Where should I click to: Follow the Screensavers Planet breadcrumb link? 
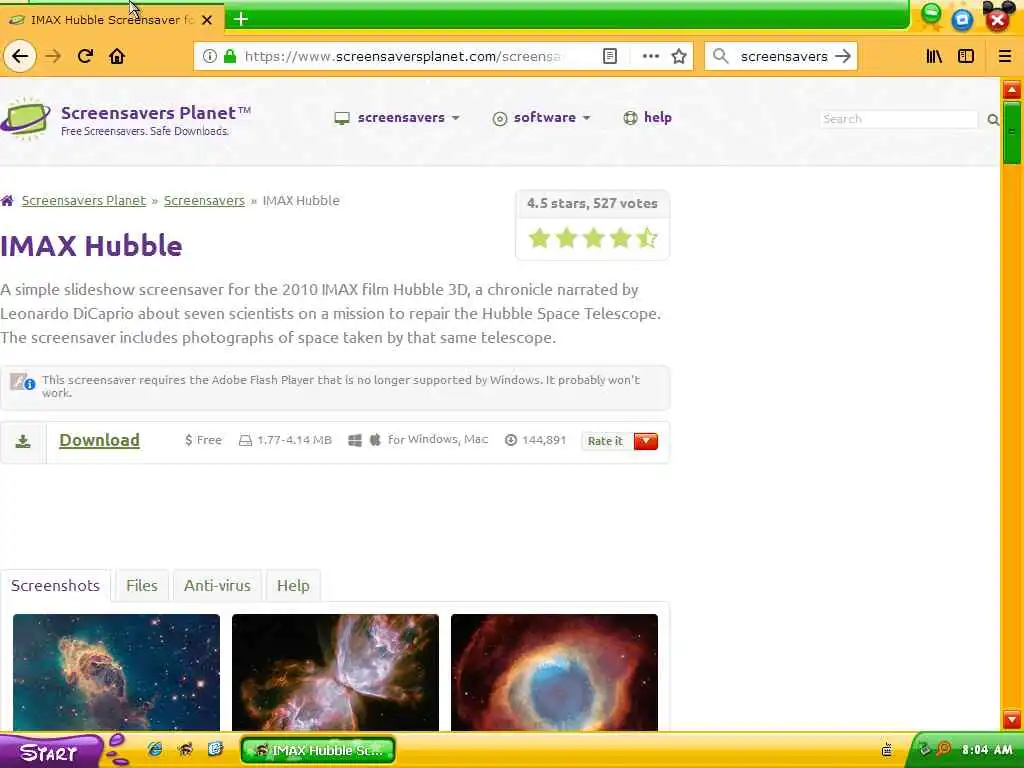84,200
